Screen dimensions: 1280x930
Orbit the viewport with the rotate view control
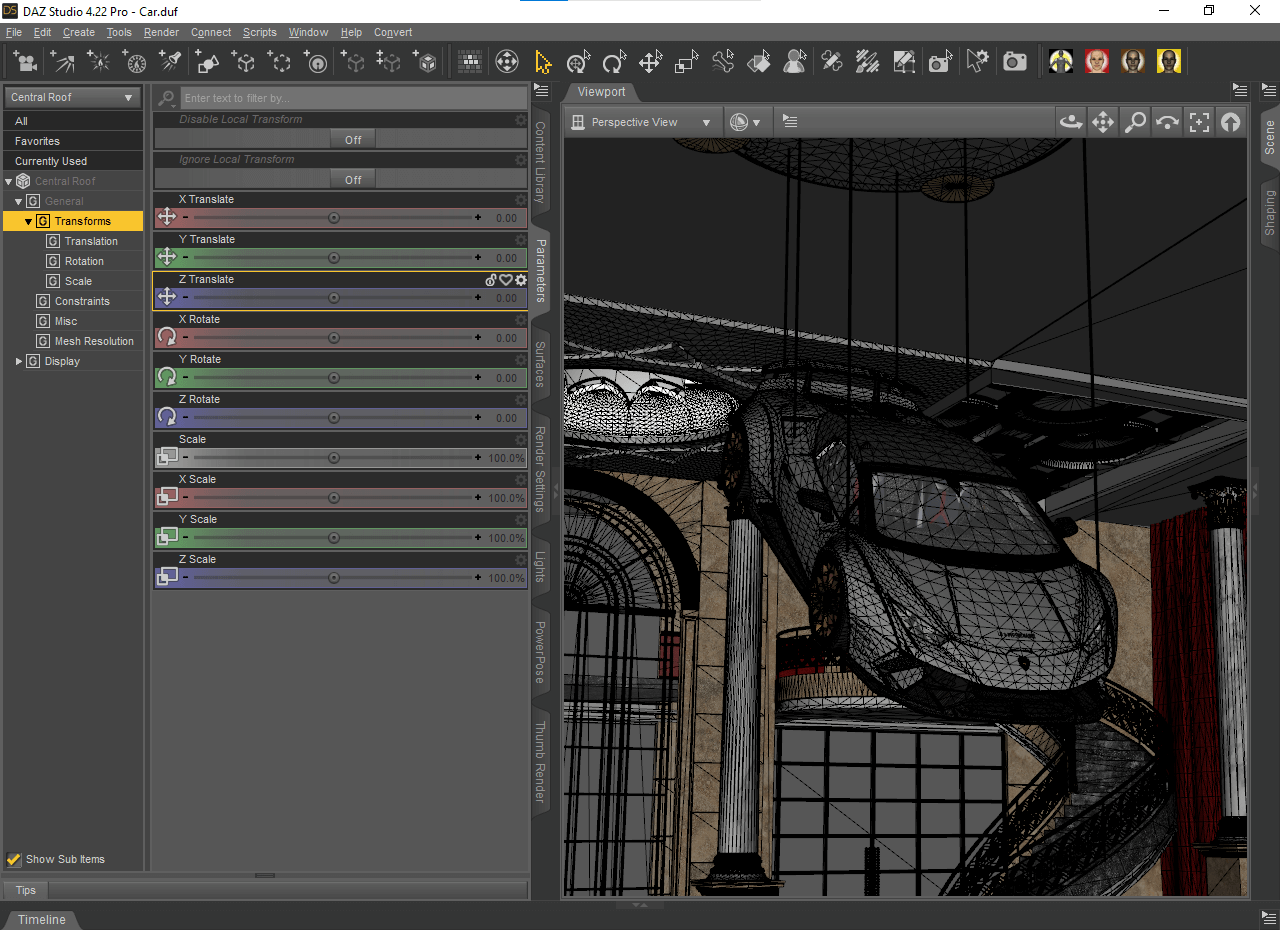tap(1071, 122)
